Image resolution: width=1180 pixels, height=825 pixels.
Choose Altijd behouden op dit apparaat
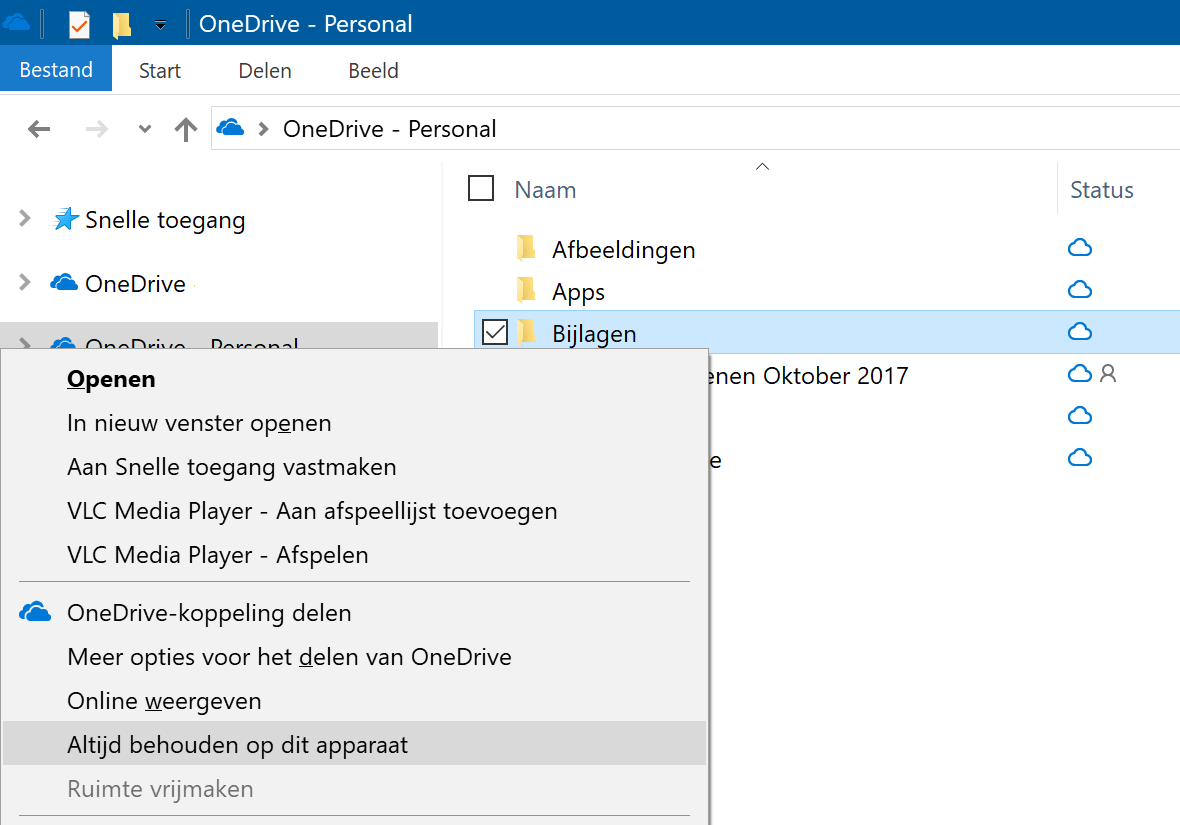(x=354, y=744)
